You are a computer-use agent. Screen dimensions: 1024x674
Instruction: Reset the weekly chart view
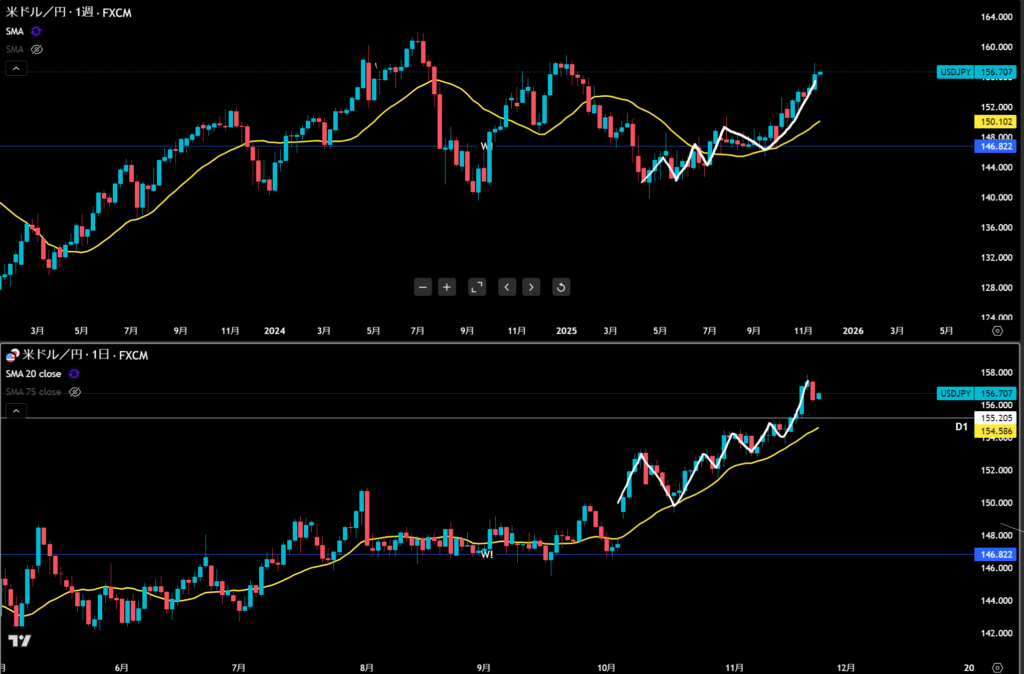[x=561, y=287]
